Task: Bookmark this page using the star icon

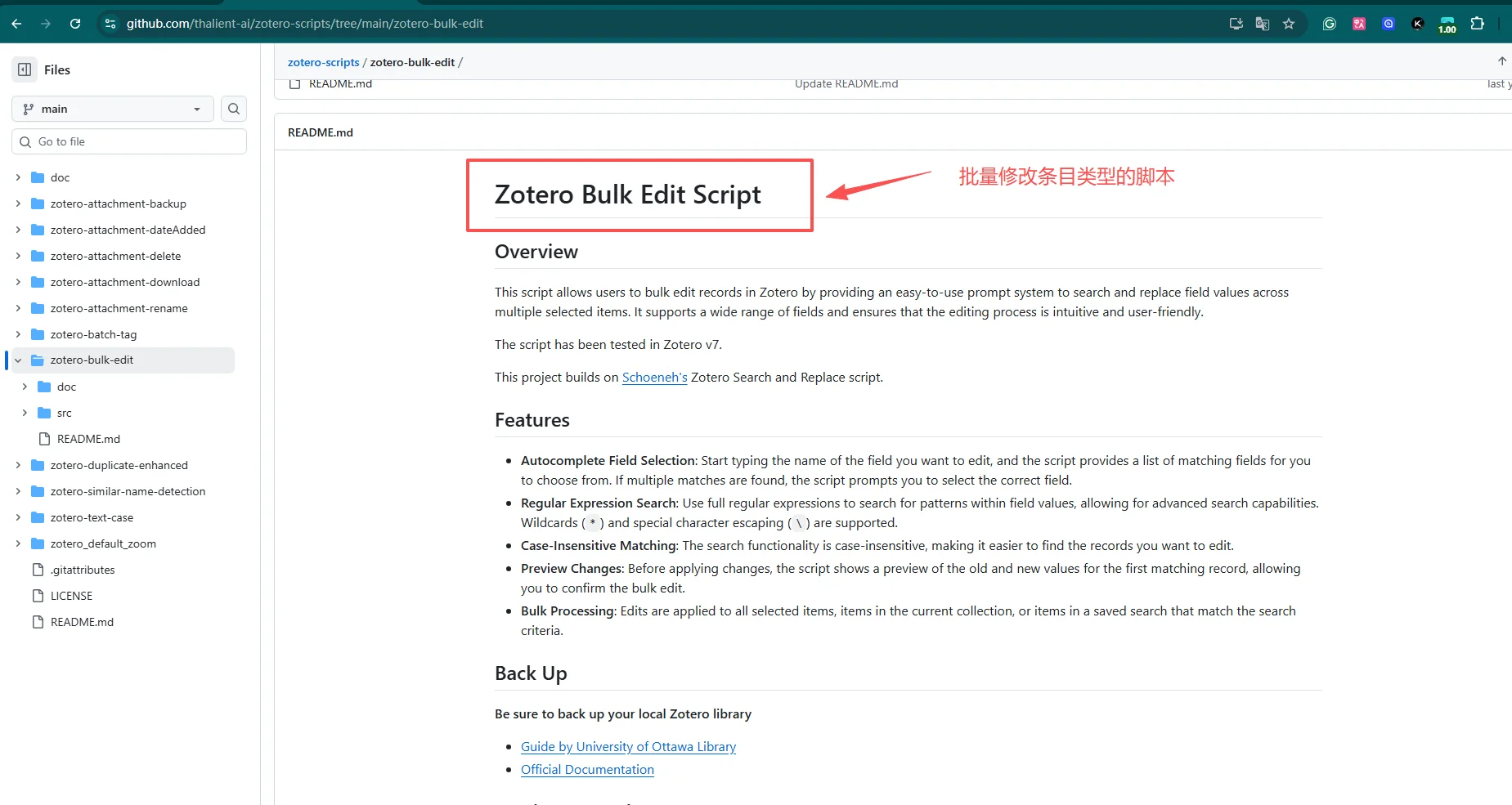Action: 1289,24
